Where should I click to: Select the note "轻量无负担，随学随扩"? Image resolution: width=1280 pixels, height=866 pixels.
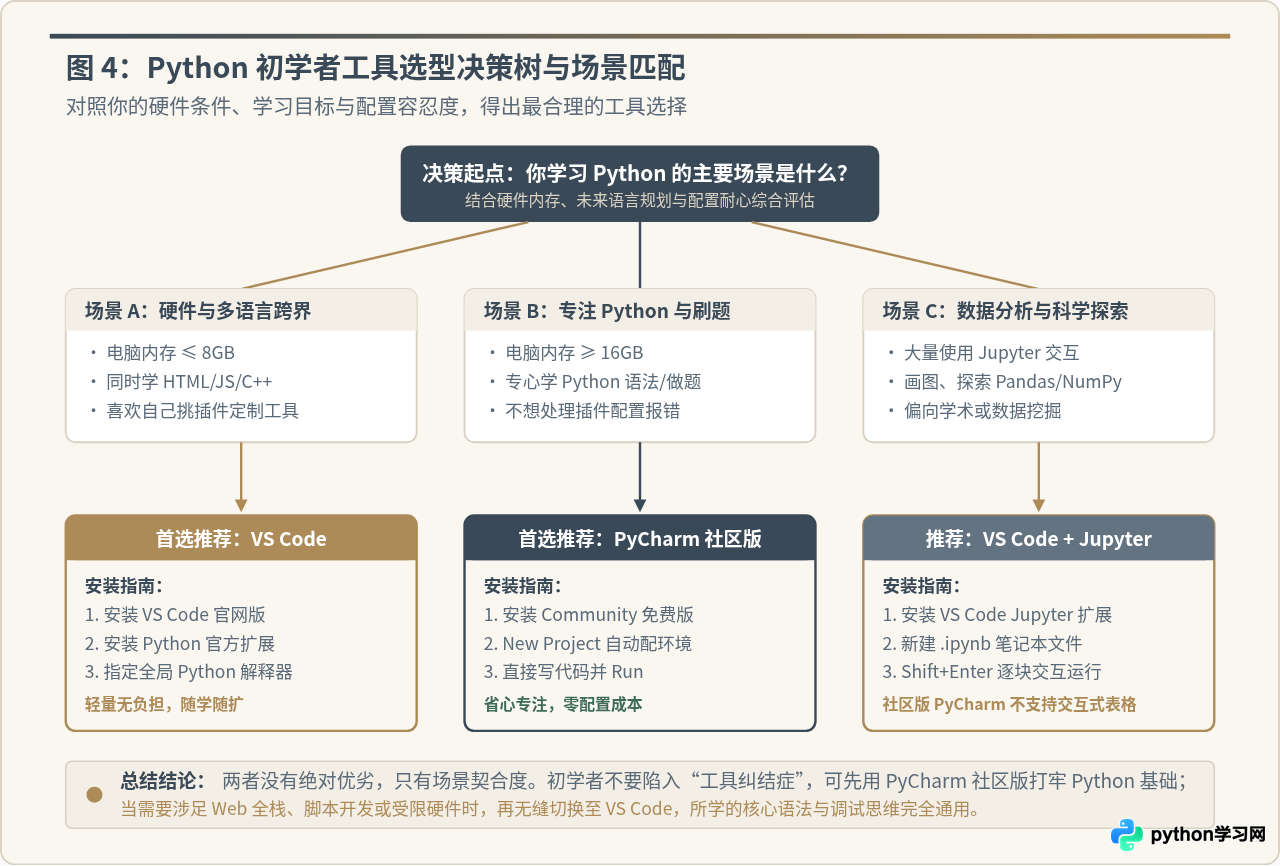point(164,705)
